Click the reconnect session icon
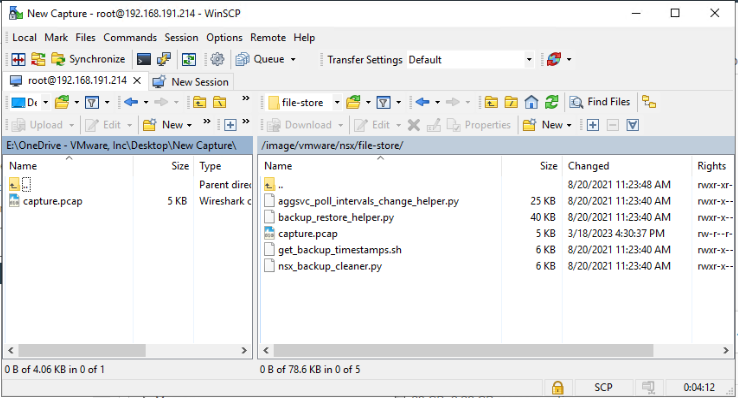 [x=554, y=59]
